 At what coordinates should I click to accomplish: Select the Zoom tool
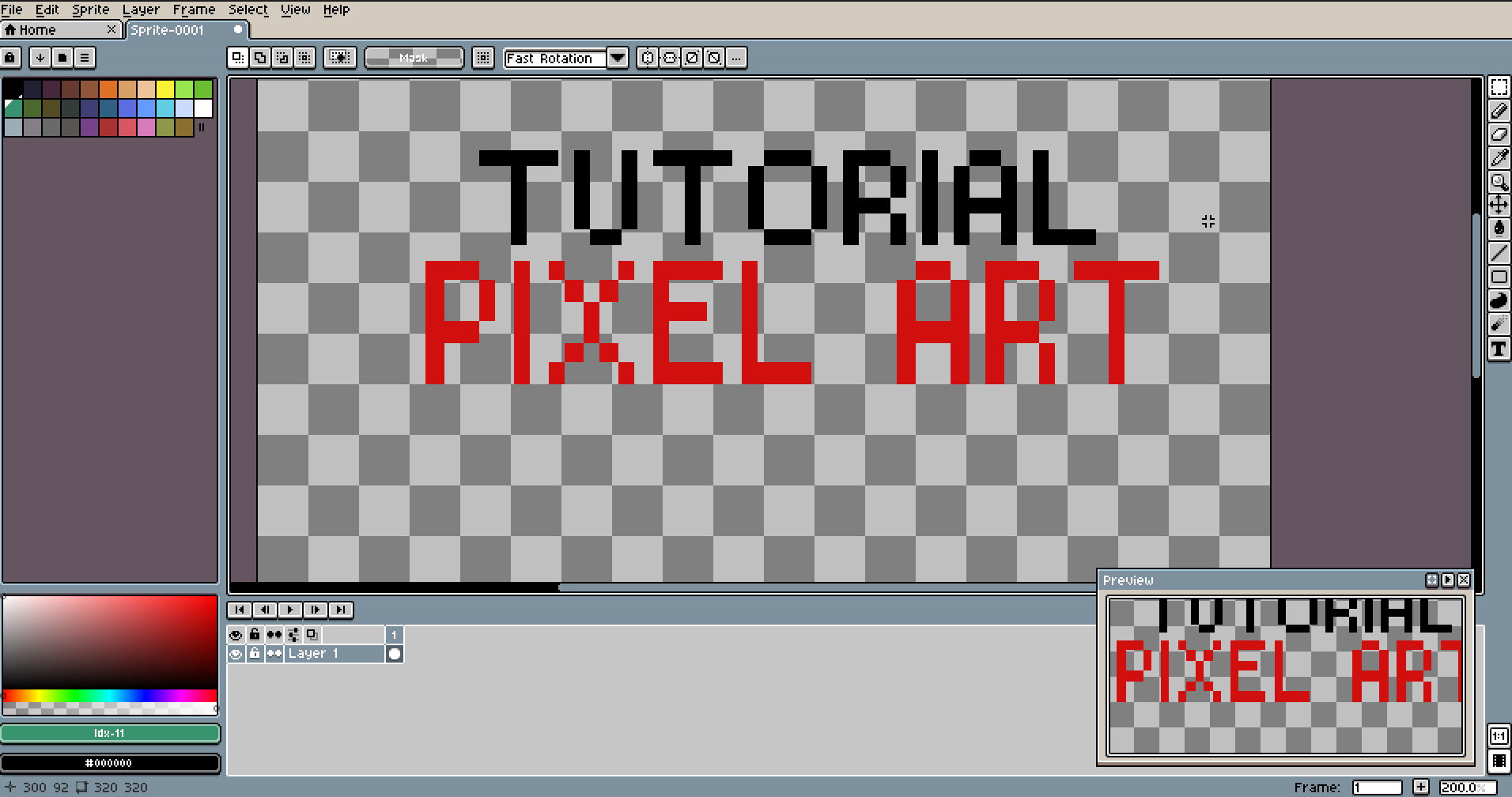[x=1499, y=183]
